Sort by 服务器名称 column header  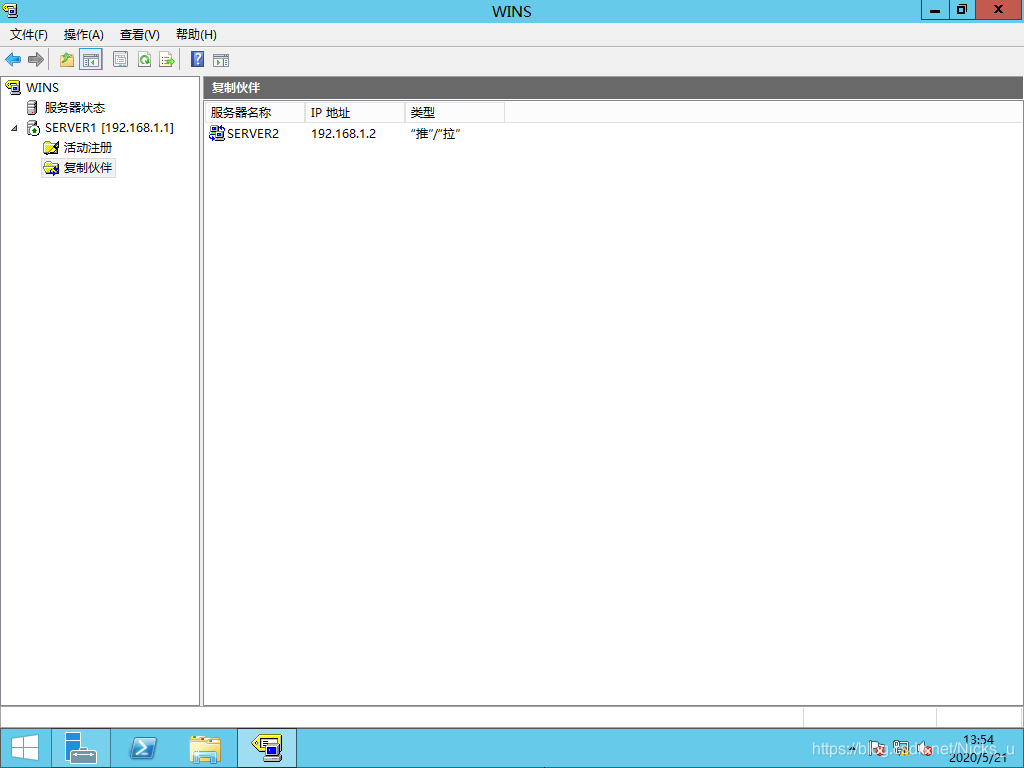click(x=255, y=112)
